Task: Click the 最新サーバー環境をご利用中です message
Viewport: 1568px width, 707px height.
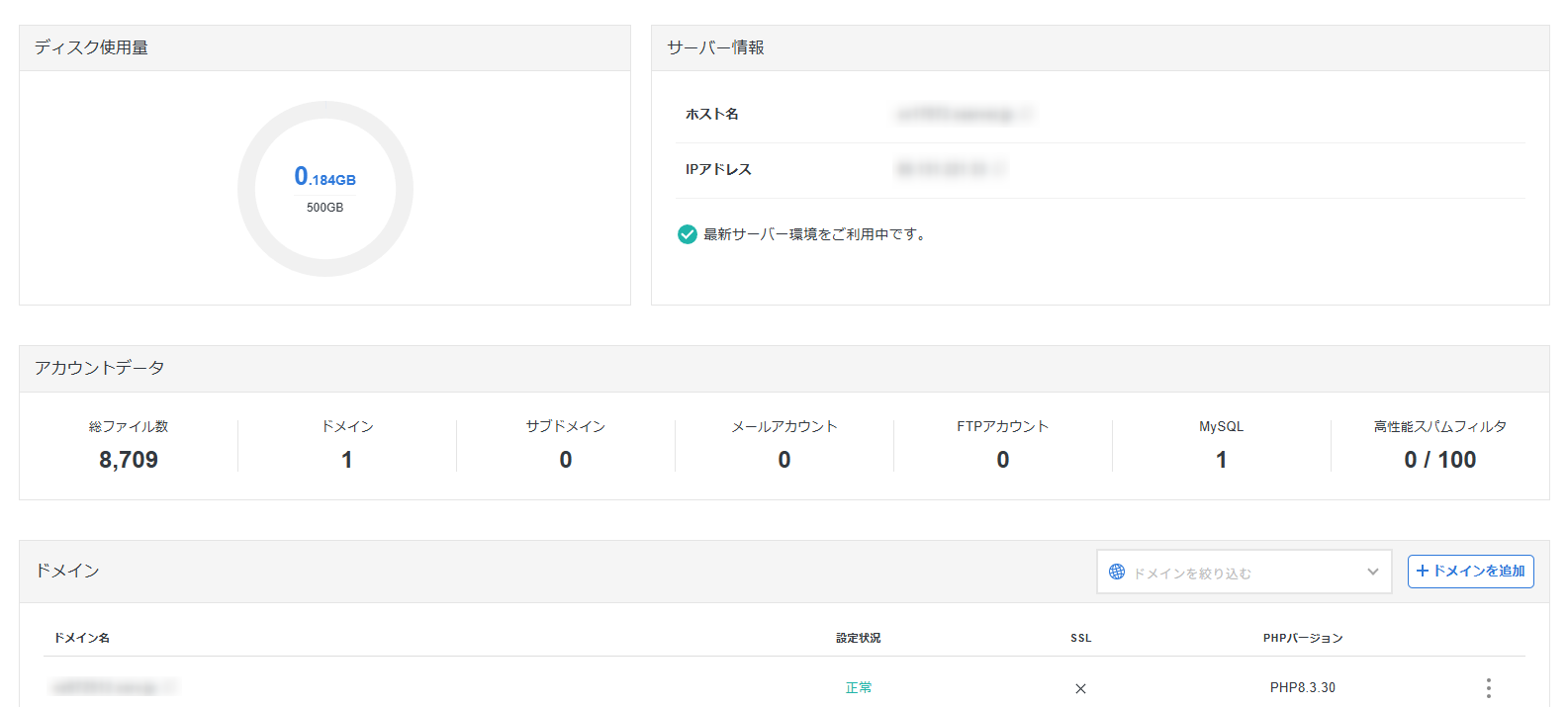Action: click(817, 234)
